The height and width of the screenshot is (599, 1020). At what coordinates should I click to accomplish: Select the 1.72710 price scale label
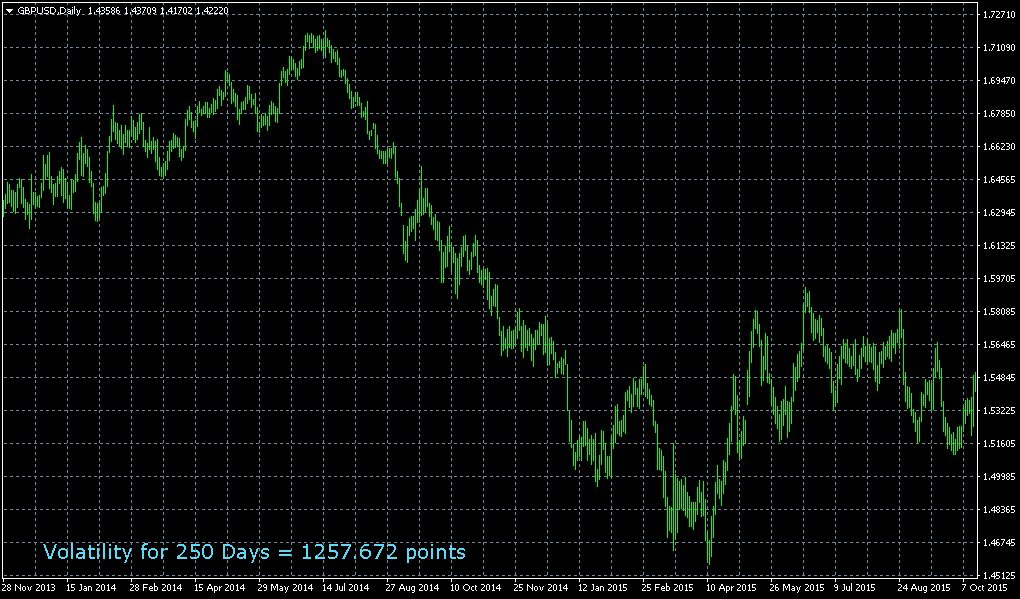coord(1000,14)
